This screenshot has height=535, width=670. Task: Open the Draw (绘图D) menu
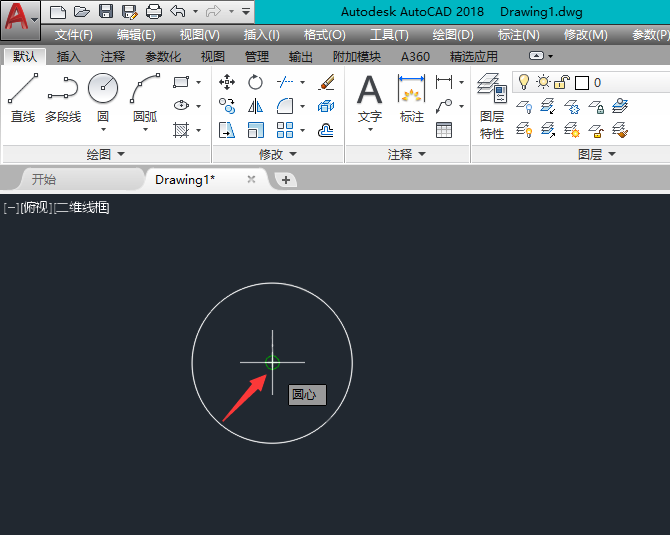pyautogui.click(x=453, y=35)
